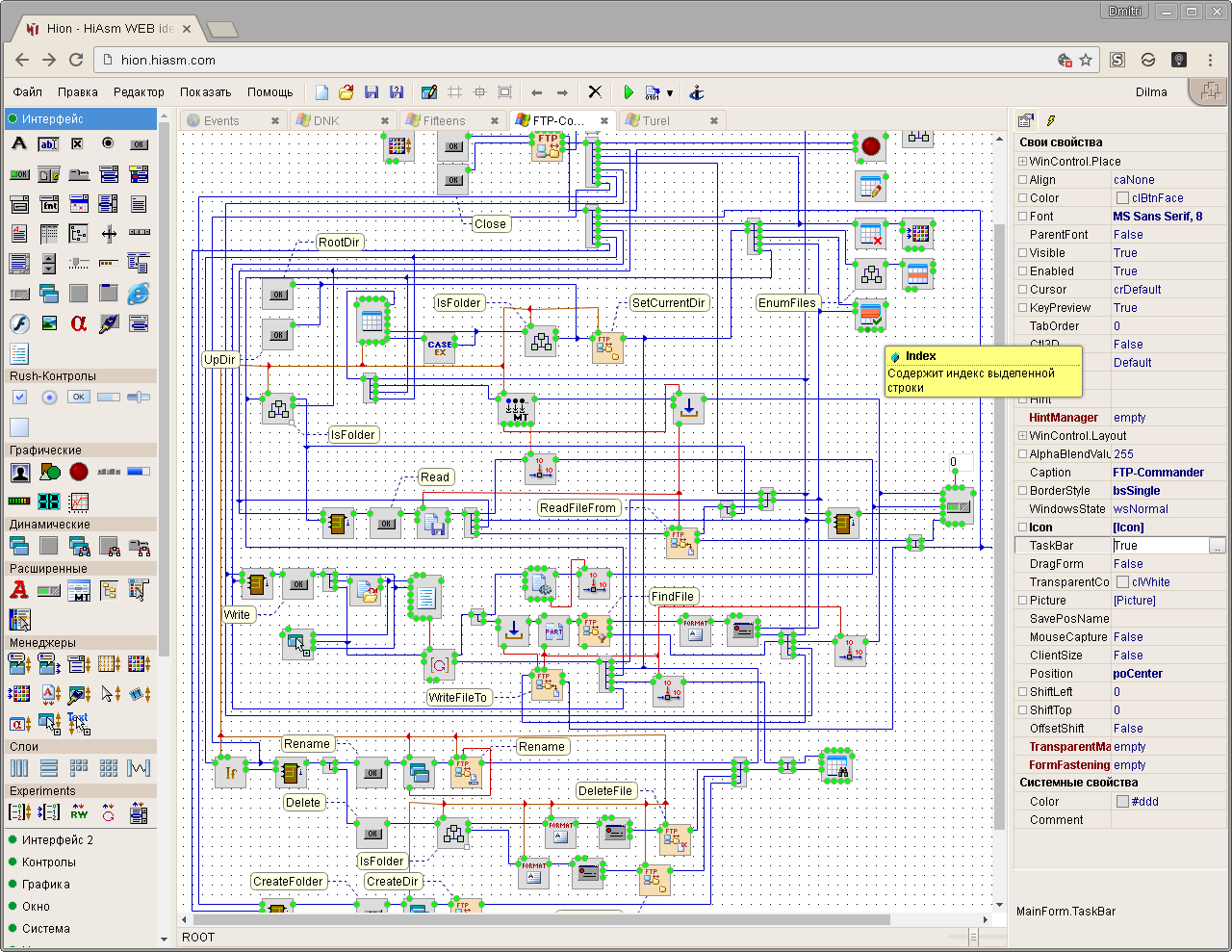1232x952 pixels.
Task: Toggle the Visible property checkbox
Action: 1022,253
